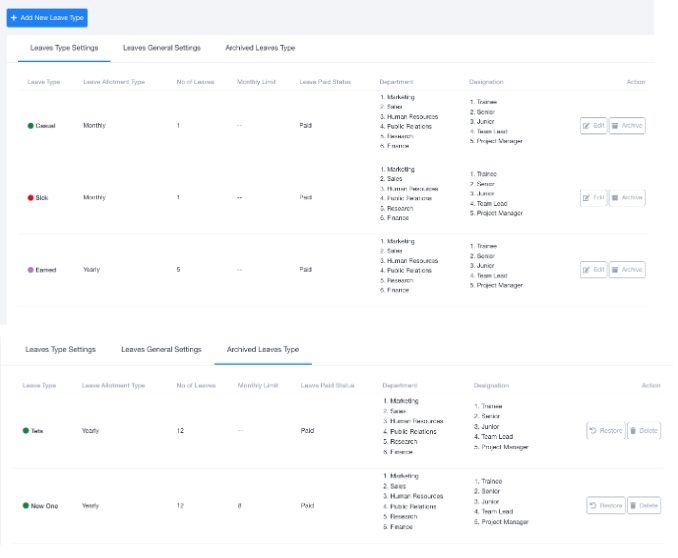Restore the New One archived leave
The height and width of the screenshot is (558, 678).
coord(606,506)
